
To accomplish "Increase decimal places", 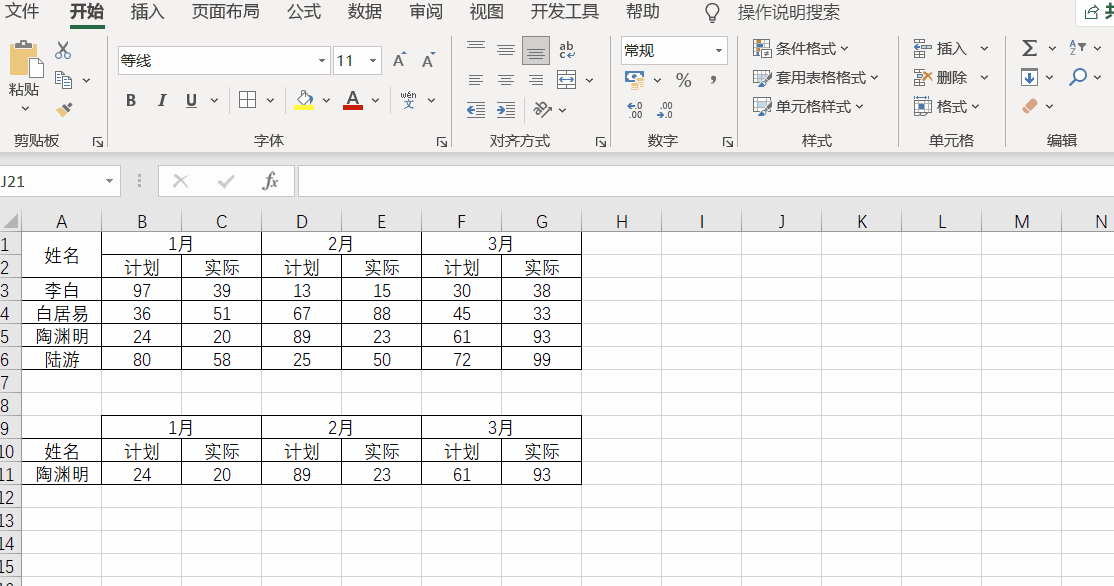I will coord(634,109).
